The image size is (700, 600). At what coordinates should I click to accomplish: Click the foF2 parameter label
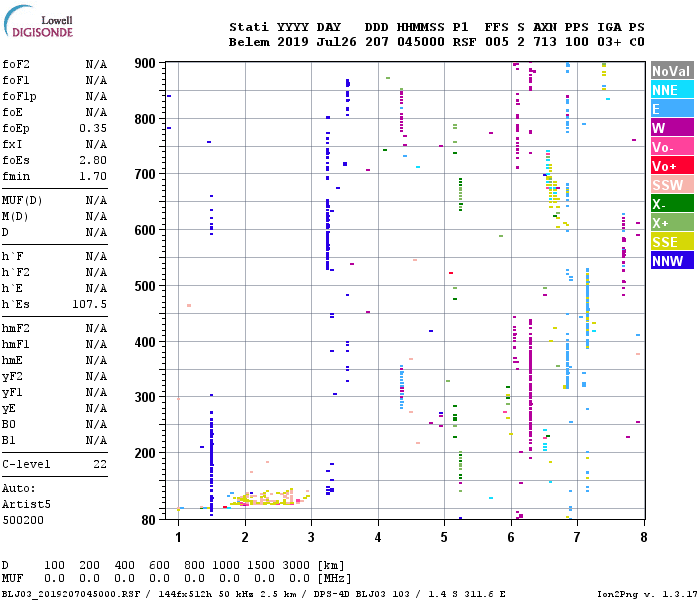pyautogui.click(x=16, y=64)
